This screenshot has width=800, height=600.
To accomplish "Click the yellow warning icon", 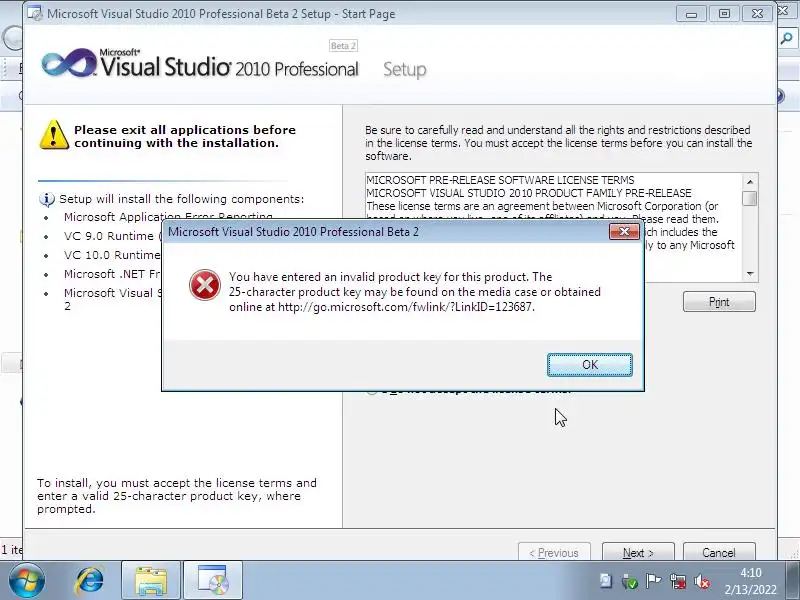I will [x=54, y=135].
